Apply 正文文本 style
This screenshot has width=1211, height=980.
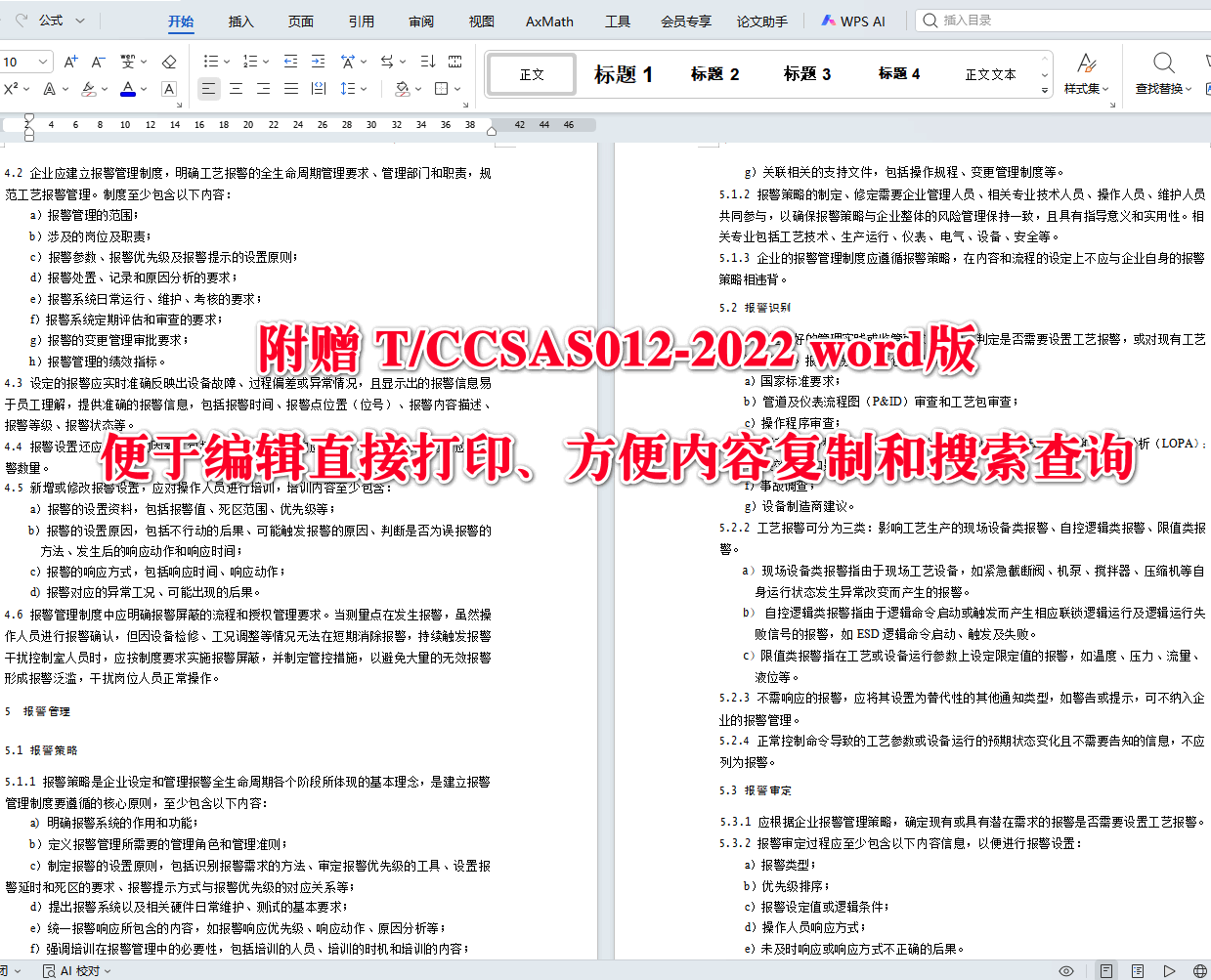click(x=990, y=74)
